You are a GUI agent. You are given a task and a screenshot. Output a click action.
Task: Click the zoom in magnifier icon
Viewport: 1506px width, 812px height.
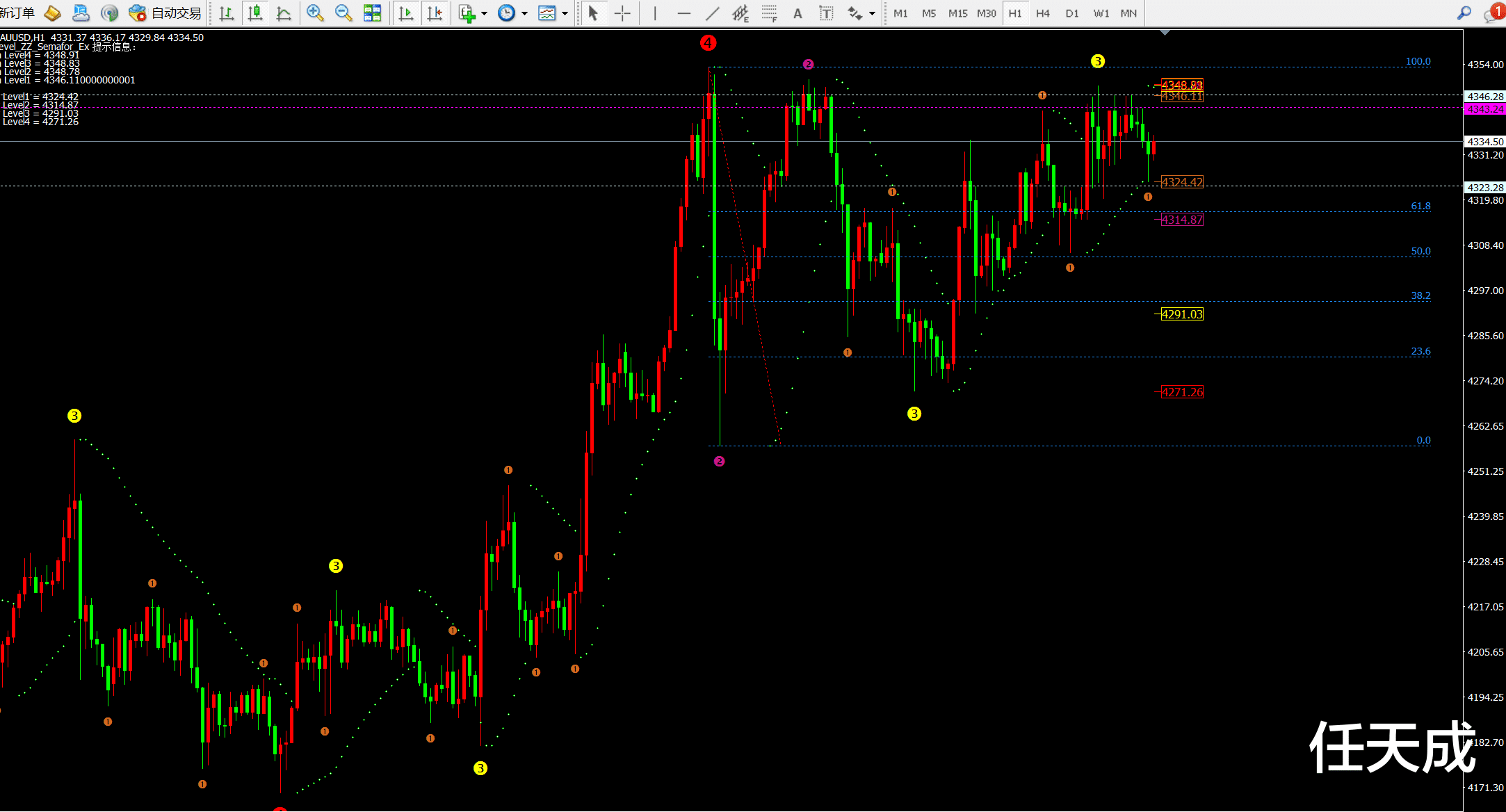pos(315,13)
